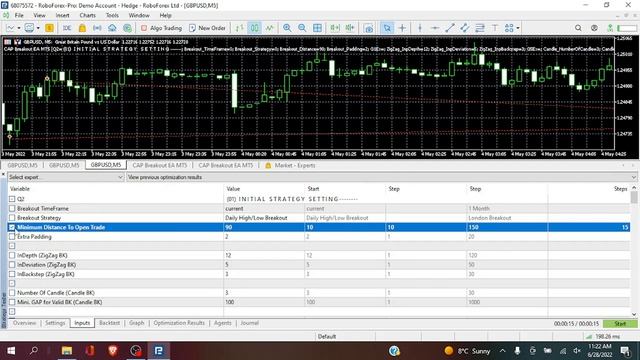The height and width of the screenshot is (360, 640).
Task: Select the vertical line drawing tool
Action: coord(420,28)
